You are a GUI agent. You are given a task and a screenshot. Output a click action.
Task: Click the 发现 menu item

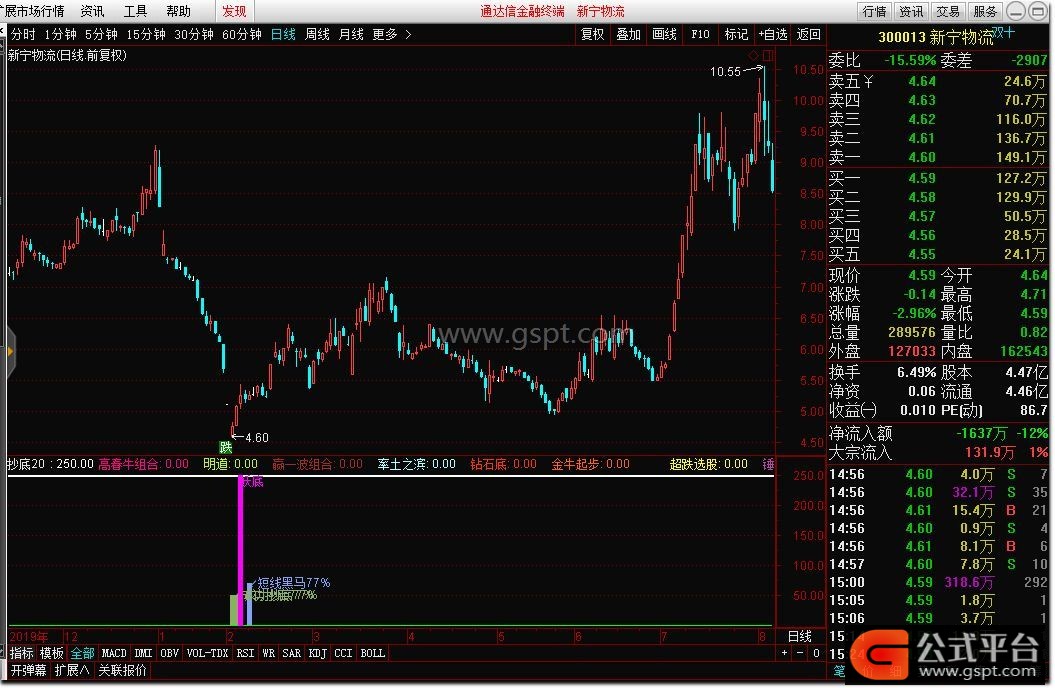[234, 11]
